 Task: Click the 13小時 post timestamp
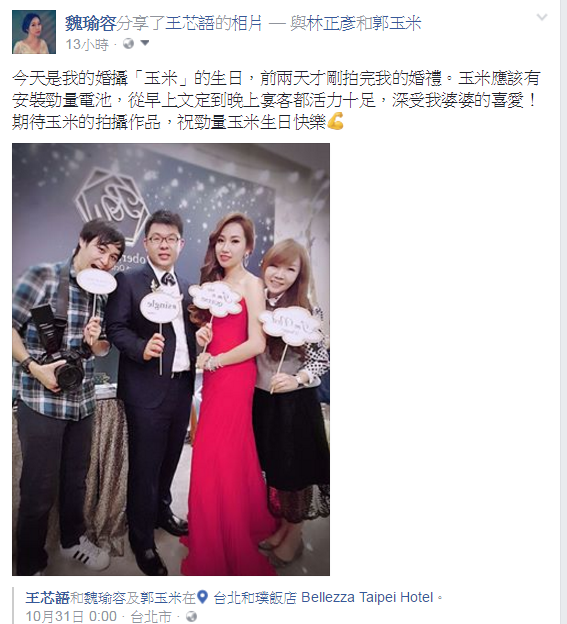coord(87,44)
